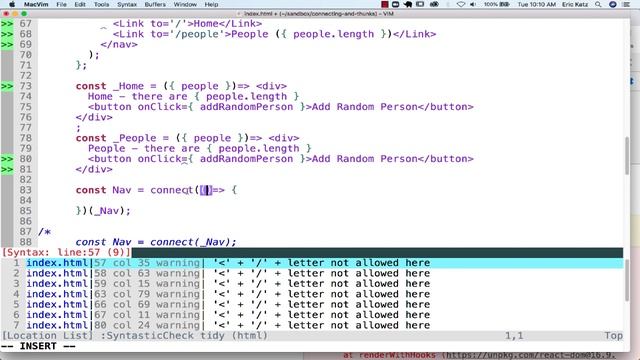
Task: Open the MacVim application menu
Action: coord(36,4)
